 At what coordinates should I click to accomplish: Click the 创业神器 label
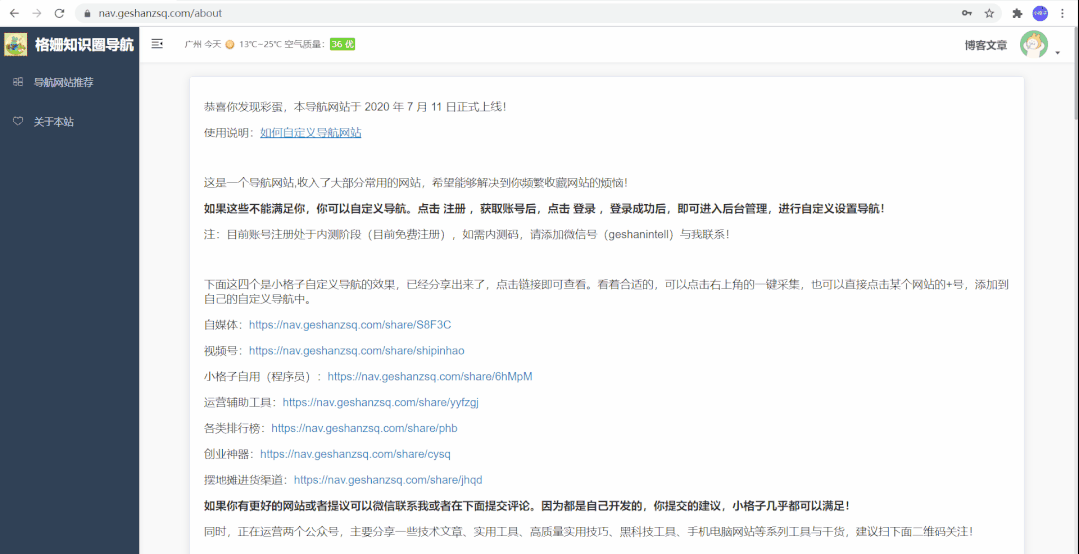pos(228,454)
